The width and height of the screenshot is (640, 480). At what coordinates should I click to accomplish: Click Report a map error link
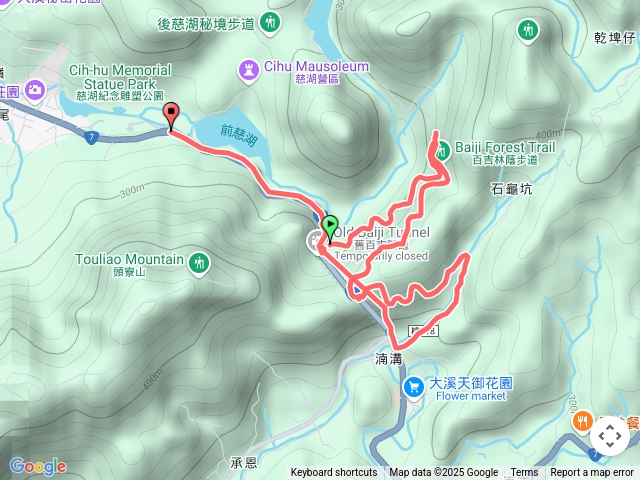click(x=592, y=473)
